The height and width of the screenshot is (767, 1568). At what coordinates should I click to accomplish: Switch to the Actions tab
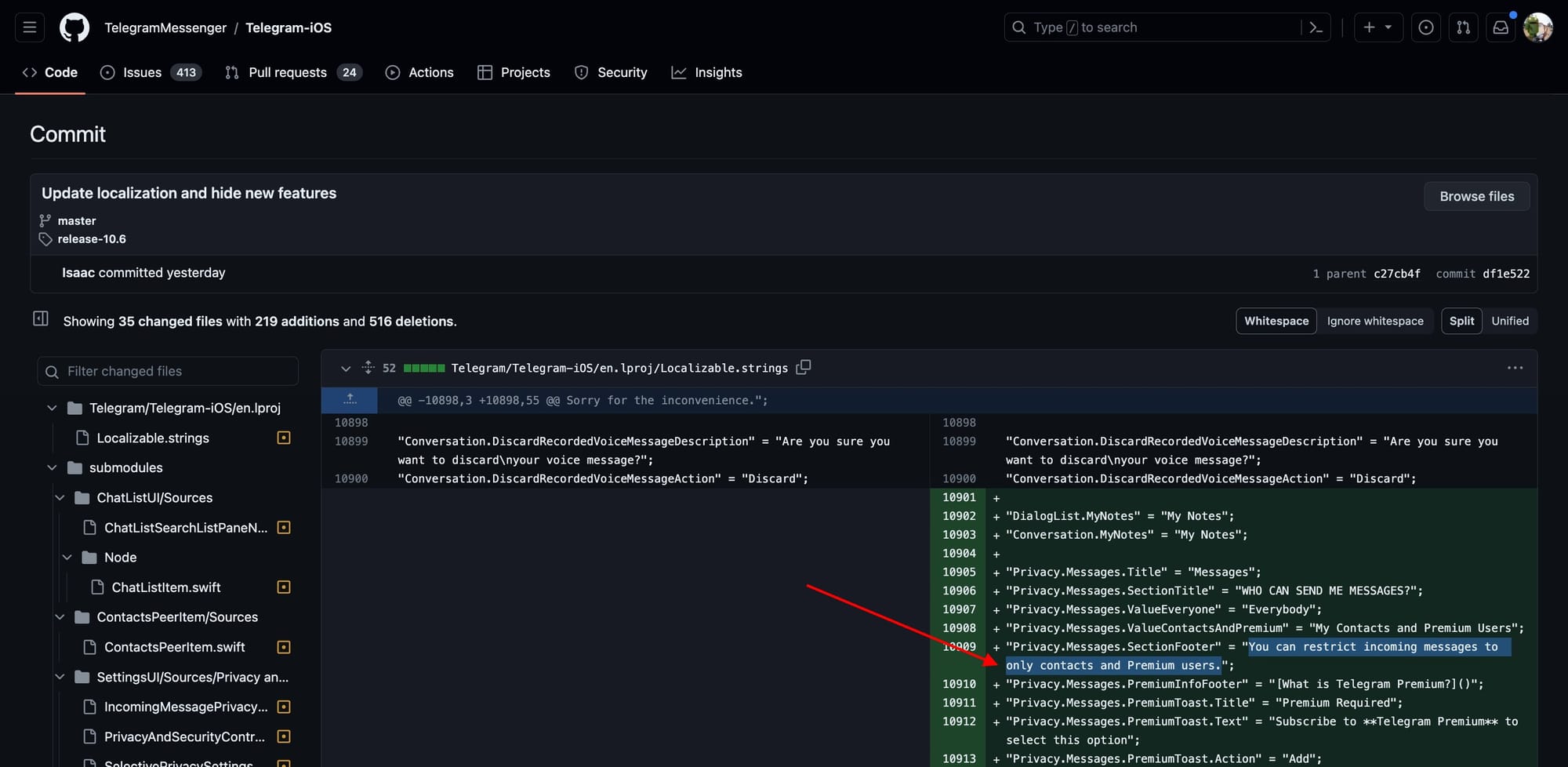pyautogui.click(x=419, y=72)
